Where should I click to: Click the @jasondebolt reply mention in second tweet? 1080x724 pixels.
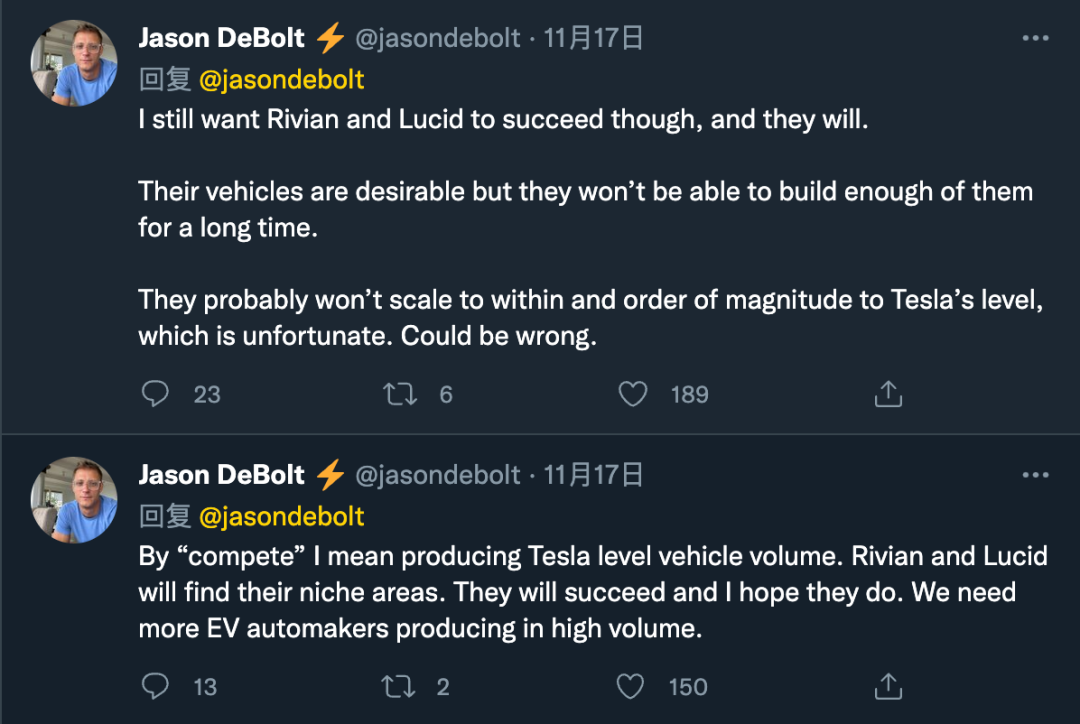[282, 516]
